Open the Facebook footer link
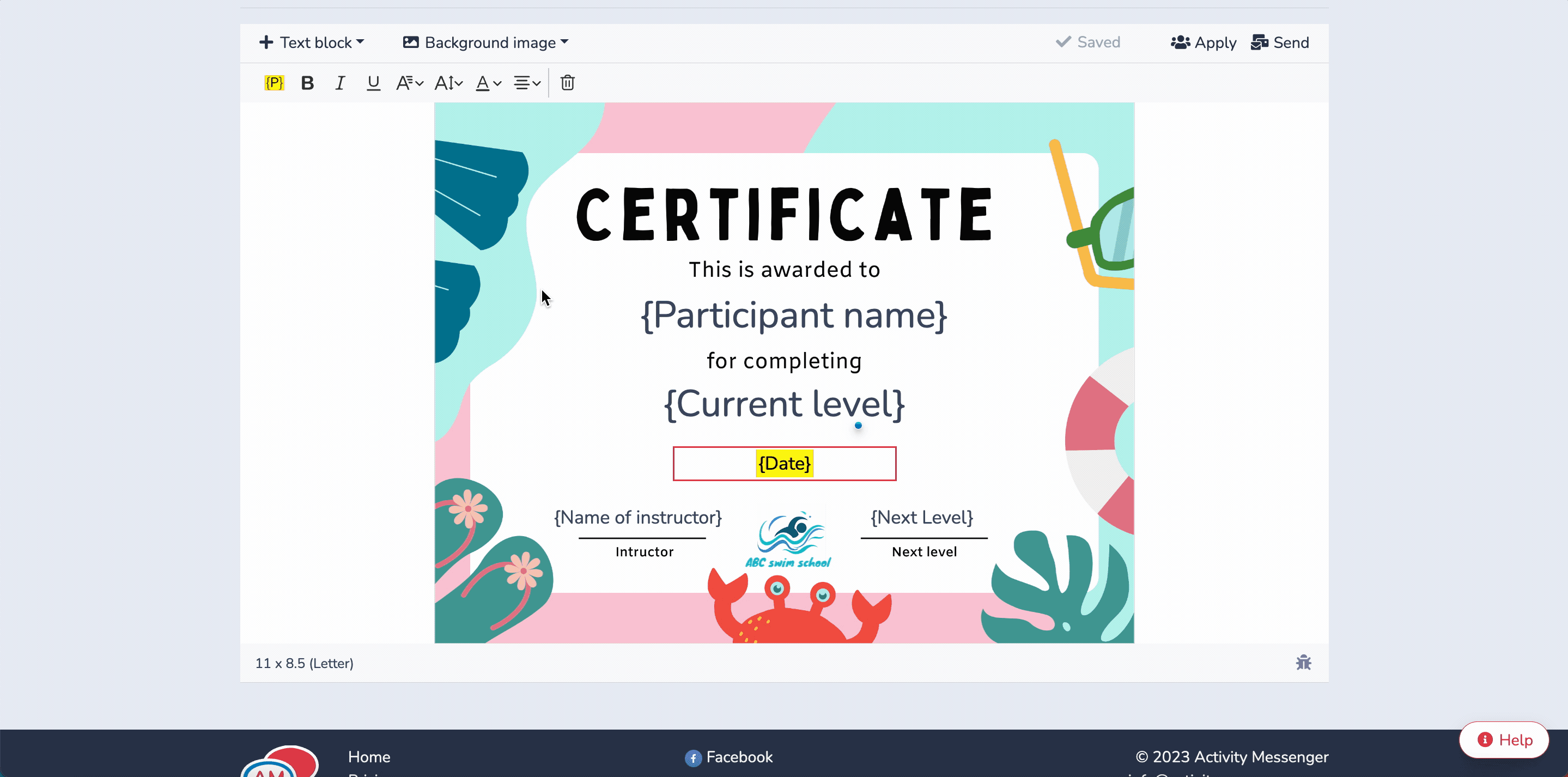The image size is (1568, 777). coord(739,757)
